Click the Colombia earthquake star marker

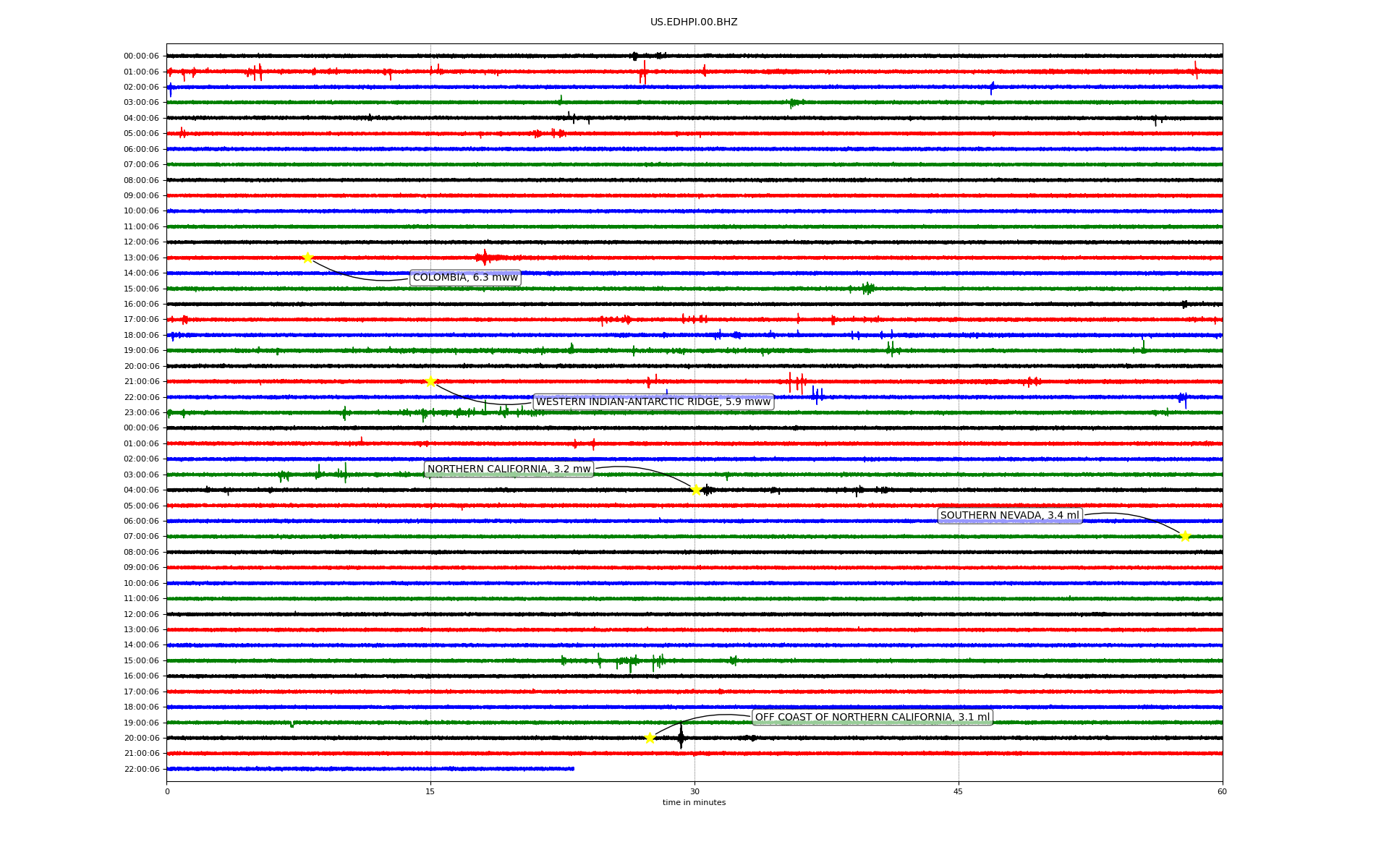[307, 258]
